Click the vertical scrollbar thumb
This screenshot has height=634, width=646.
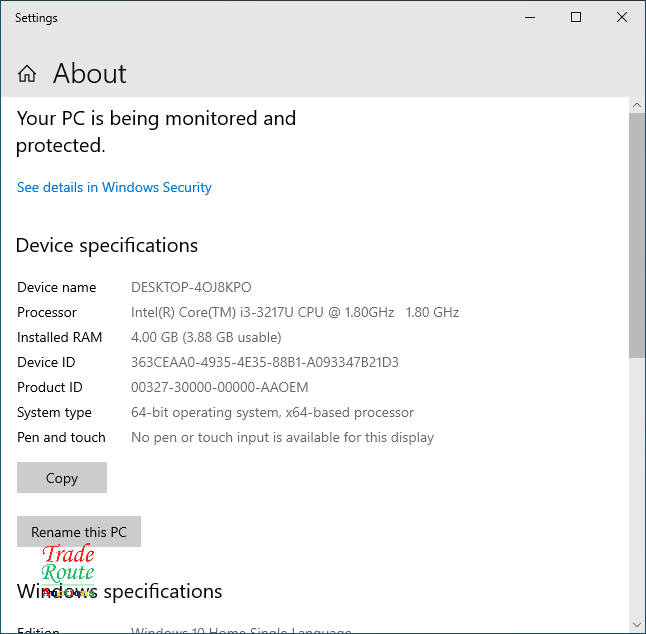pos(637,235)
